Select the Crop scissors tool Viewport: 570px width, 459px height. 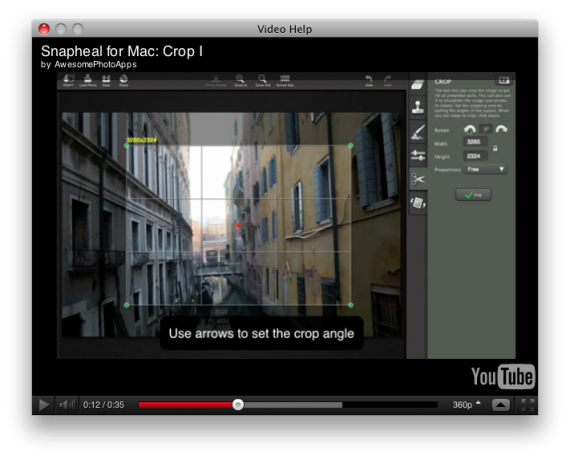pos(418,179)
